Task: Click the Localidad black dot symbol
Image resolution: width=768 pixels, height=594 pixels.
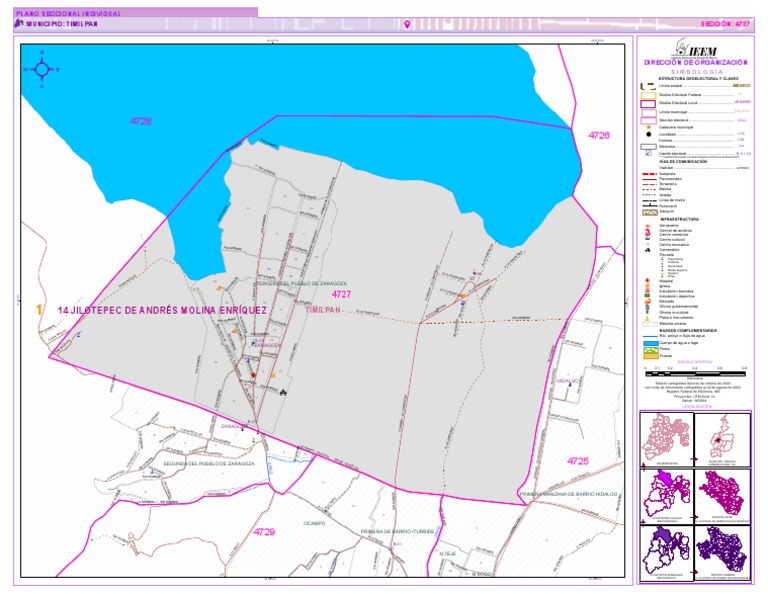Action: [x=648, y=134]
